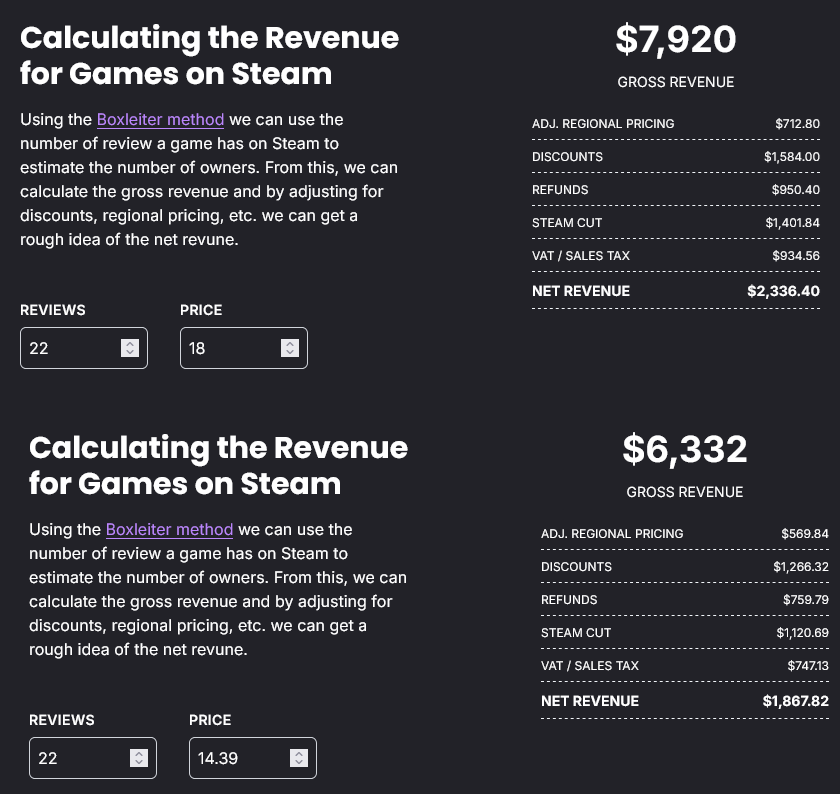
Task: Click the $1,401.84 Steam cut value
Action: pyautogui.click(x=792, y=223)
